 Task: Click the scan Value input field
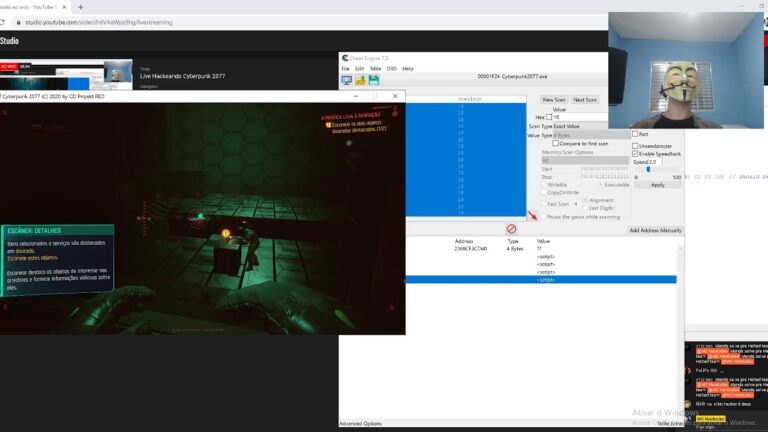click(x=580, y=117)
